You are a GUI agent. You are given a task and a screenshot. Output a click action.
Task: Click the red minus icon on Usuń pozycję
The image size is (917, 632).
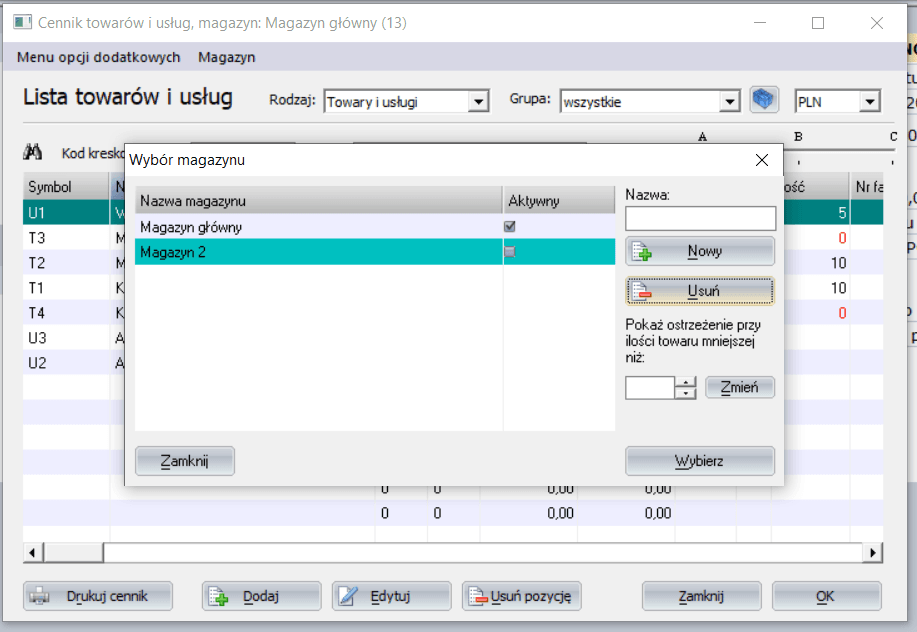pos(478,597)
